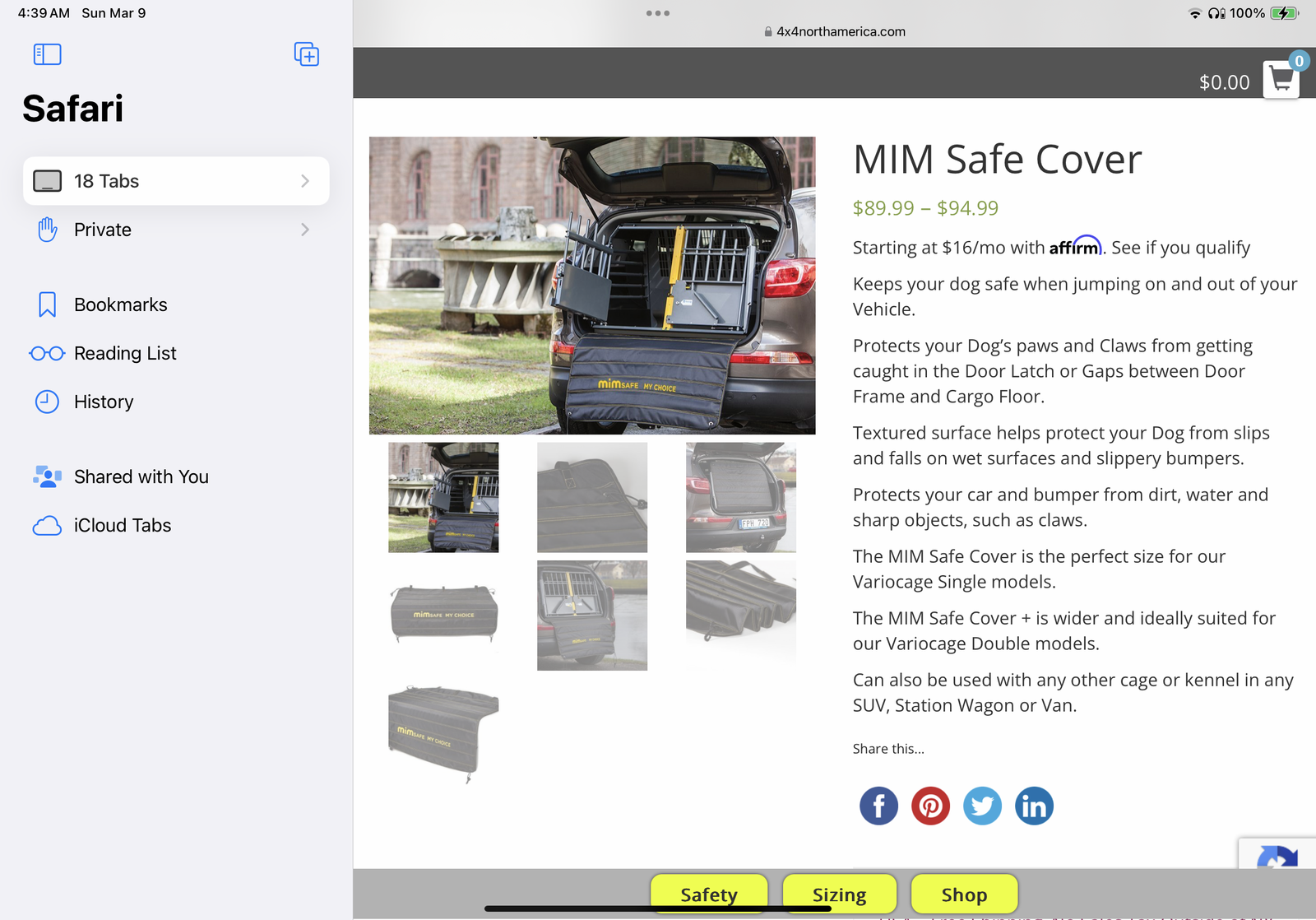
Task: Click the reCAPTCHA badge
Action: pyautogui.click(x=1277, y=854)
